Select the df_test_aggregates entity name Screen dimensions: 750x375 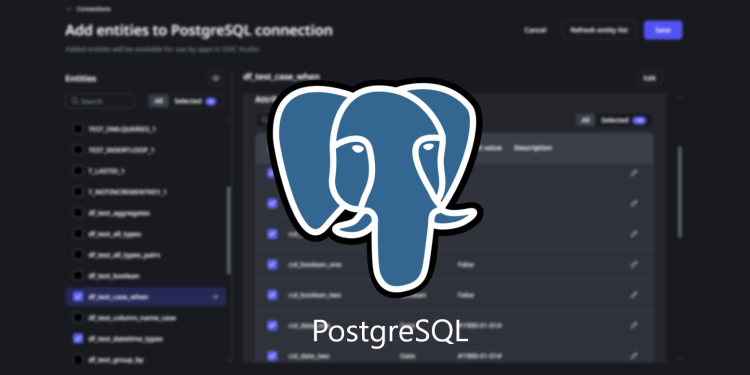click(119, 213)
